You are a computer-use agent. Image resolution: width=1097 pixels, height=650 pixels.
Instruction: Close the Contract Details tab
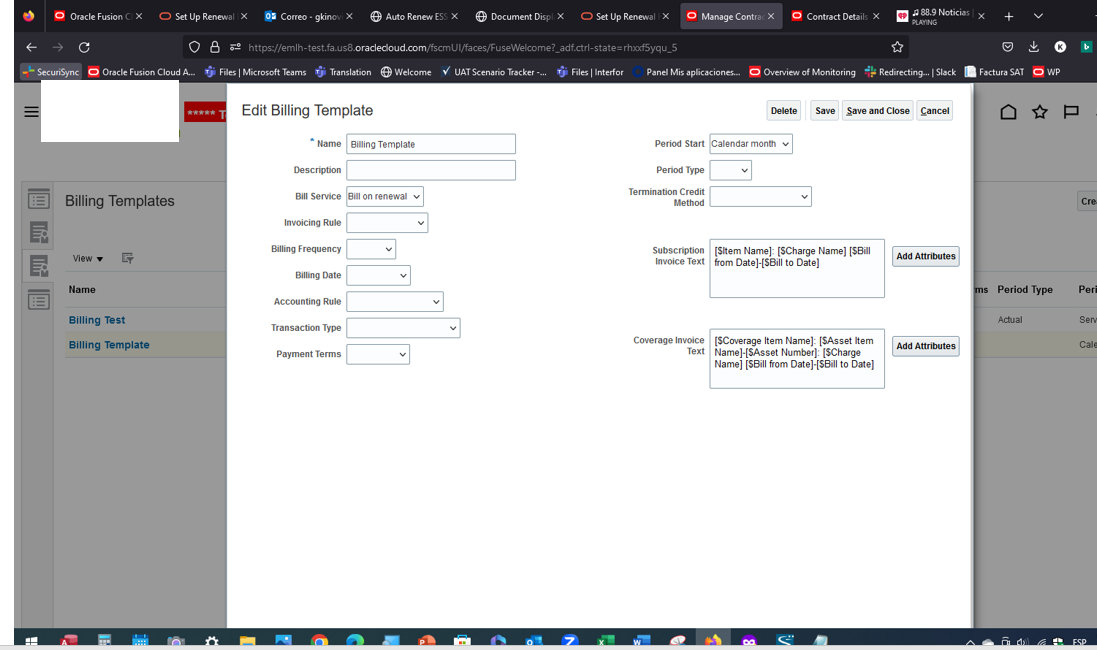coord(876,16)
